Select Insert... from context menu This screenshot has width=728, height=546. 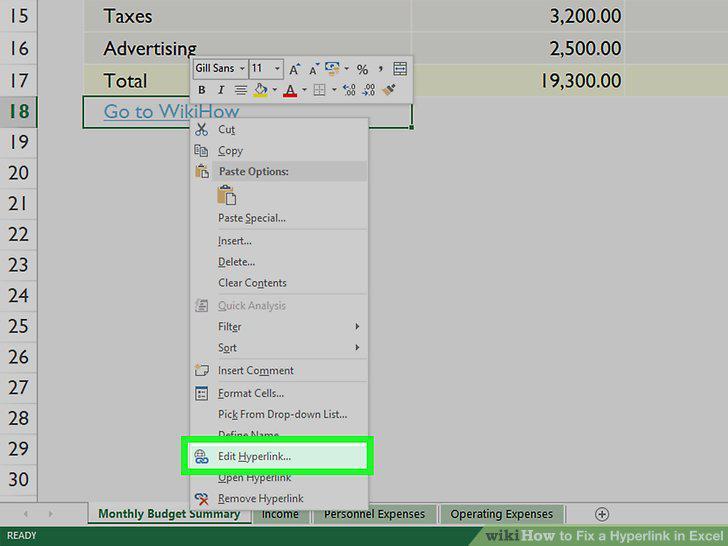[280, 241]
